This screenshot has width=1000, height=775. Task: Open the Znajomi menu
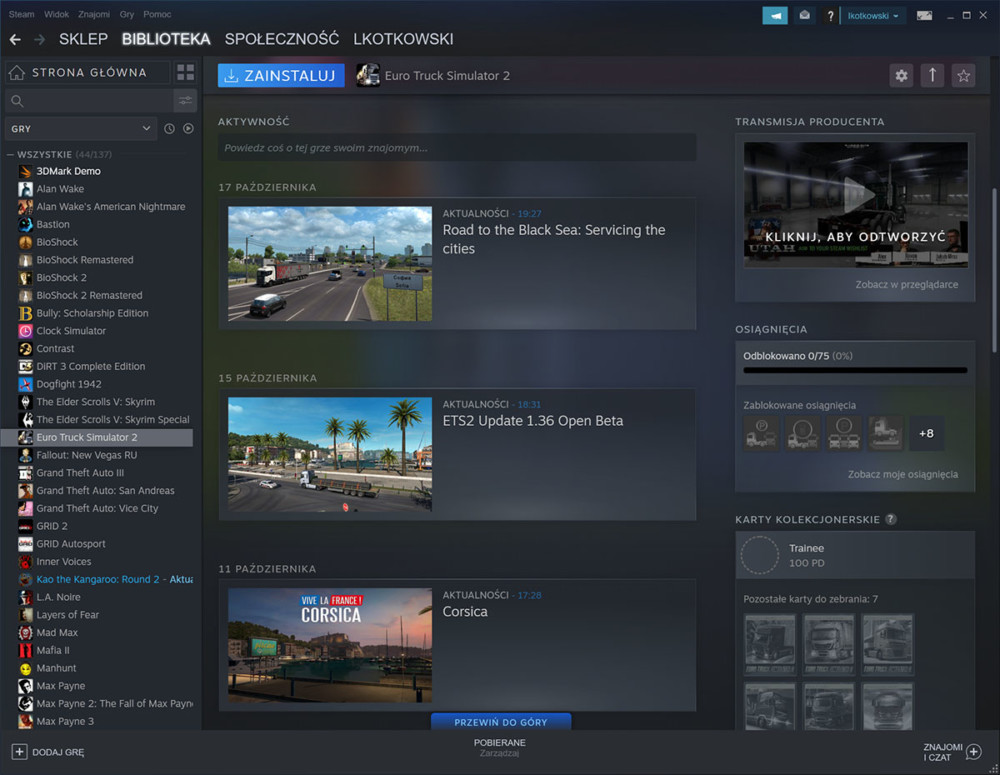94,14
